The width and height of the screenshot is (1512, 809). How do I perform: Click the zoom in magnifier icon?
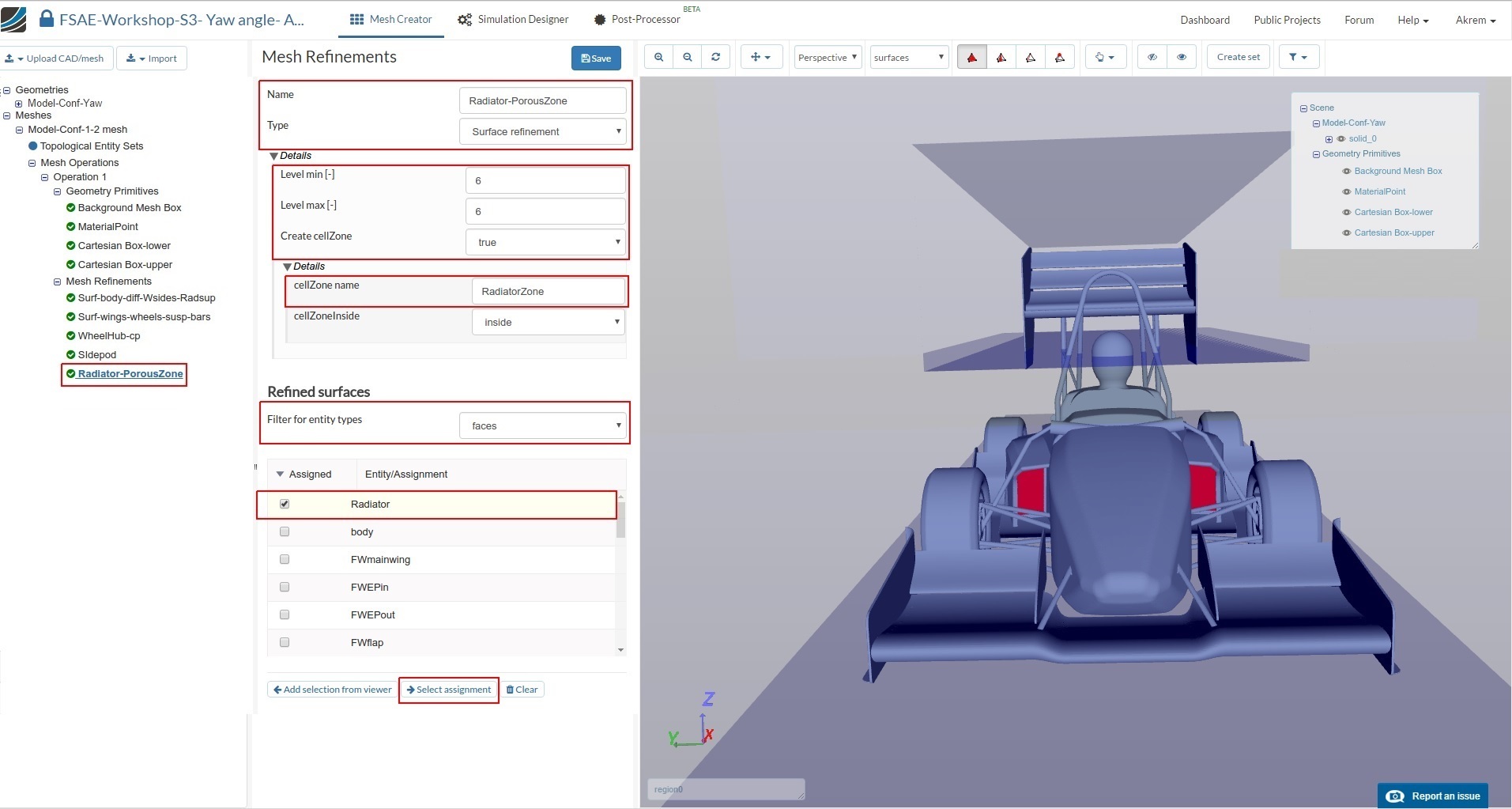(x=658, y=57)
